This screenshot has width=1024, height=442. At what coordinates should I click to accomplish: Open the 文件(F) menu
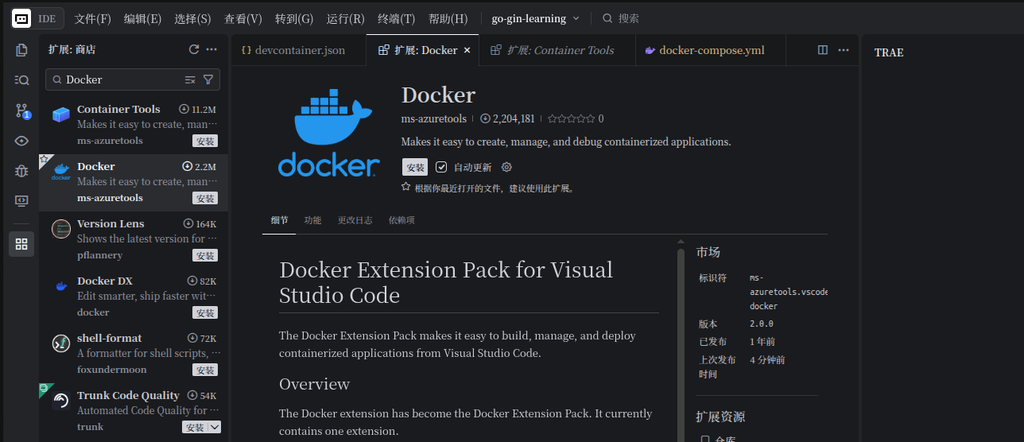point(92,18)
